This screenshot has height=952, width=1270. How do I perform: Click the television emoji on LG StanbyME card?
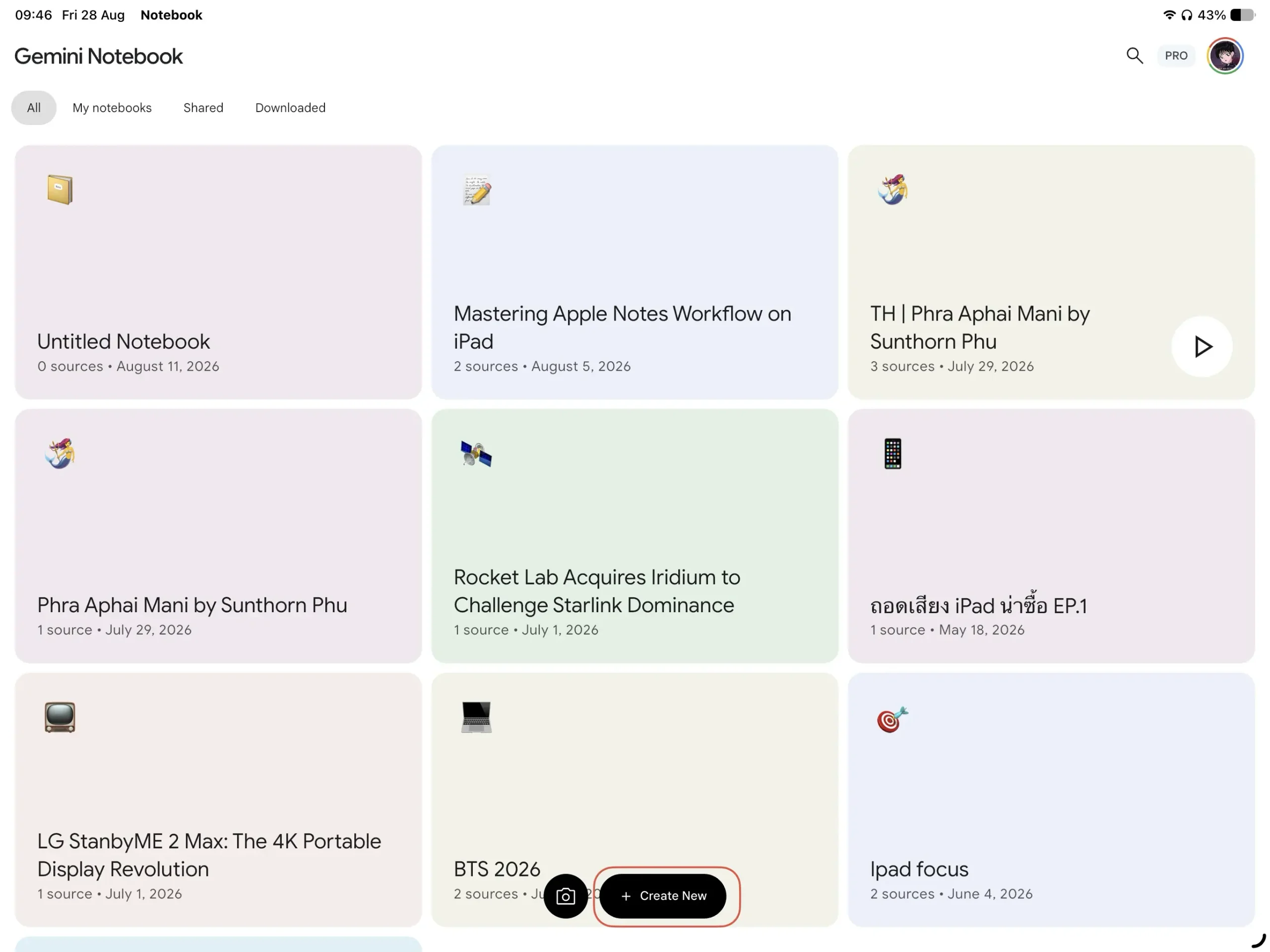60,717
